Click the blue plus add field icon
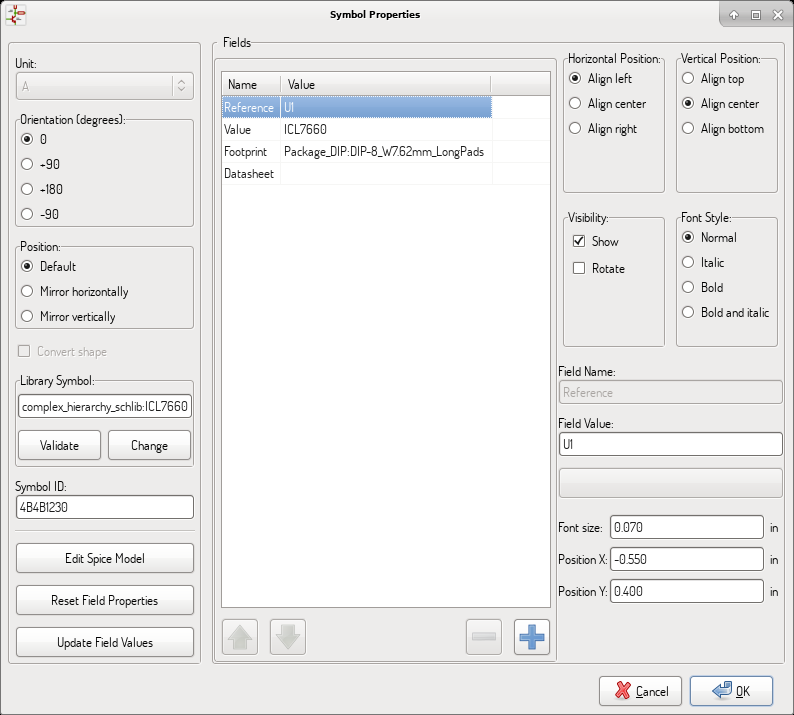The height and width of the screenshot is (715, 794). coord(532,637)
